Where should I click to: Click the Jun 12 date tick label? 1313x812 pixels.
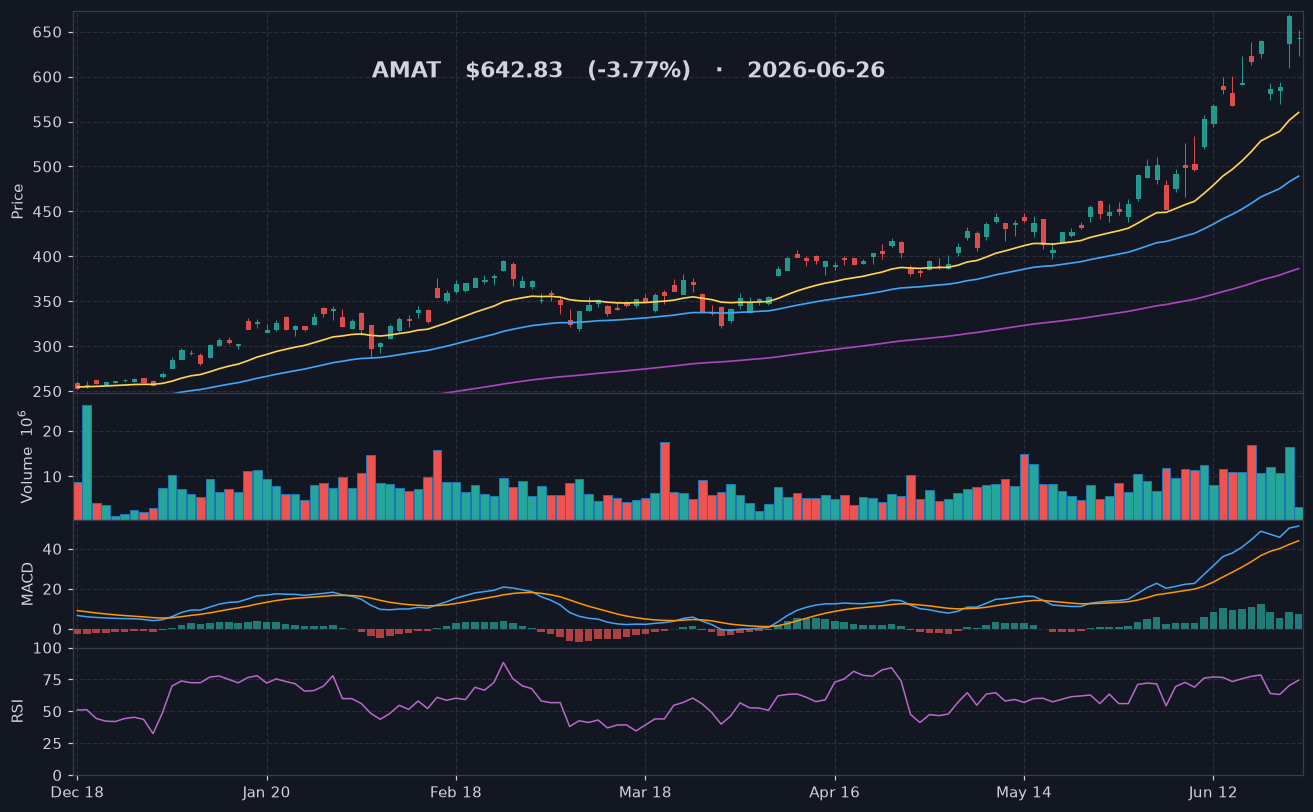click(1213, 792)
